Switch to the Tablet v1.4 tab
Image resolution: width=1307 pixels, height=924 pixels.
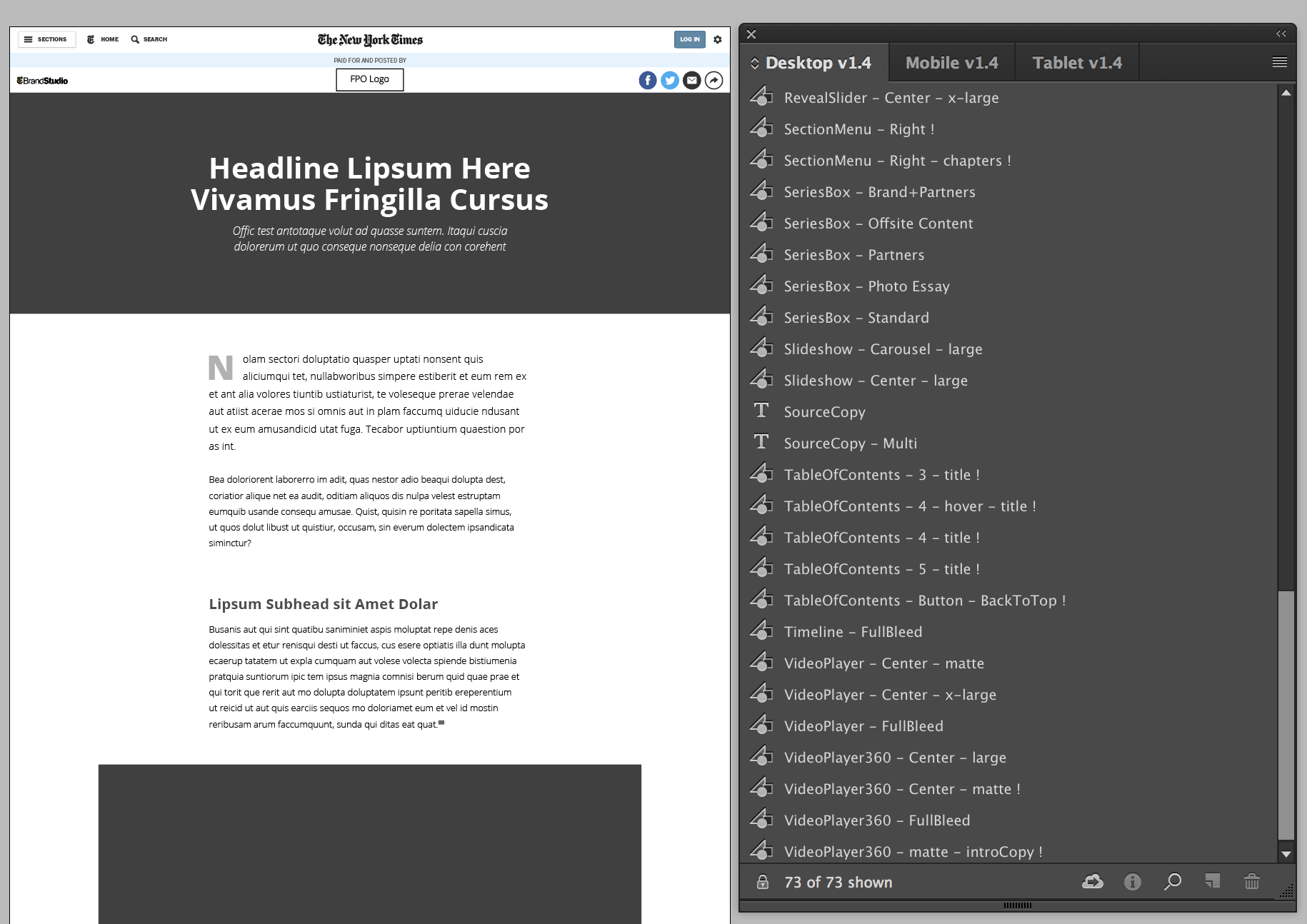1077,63
